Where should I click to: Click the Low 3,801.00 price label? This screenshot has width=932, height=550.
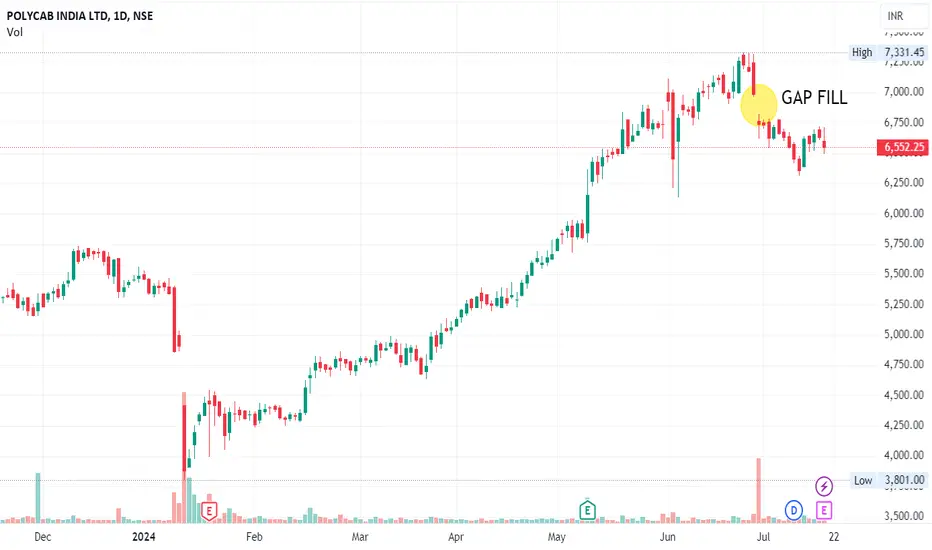click(889, 480)
